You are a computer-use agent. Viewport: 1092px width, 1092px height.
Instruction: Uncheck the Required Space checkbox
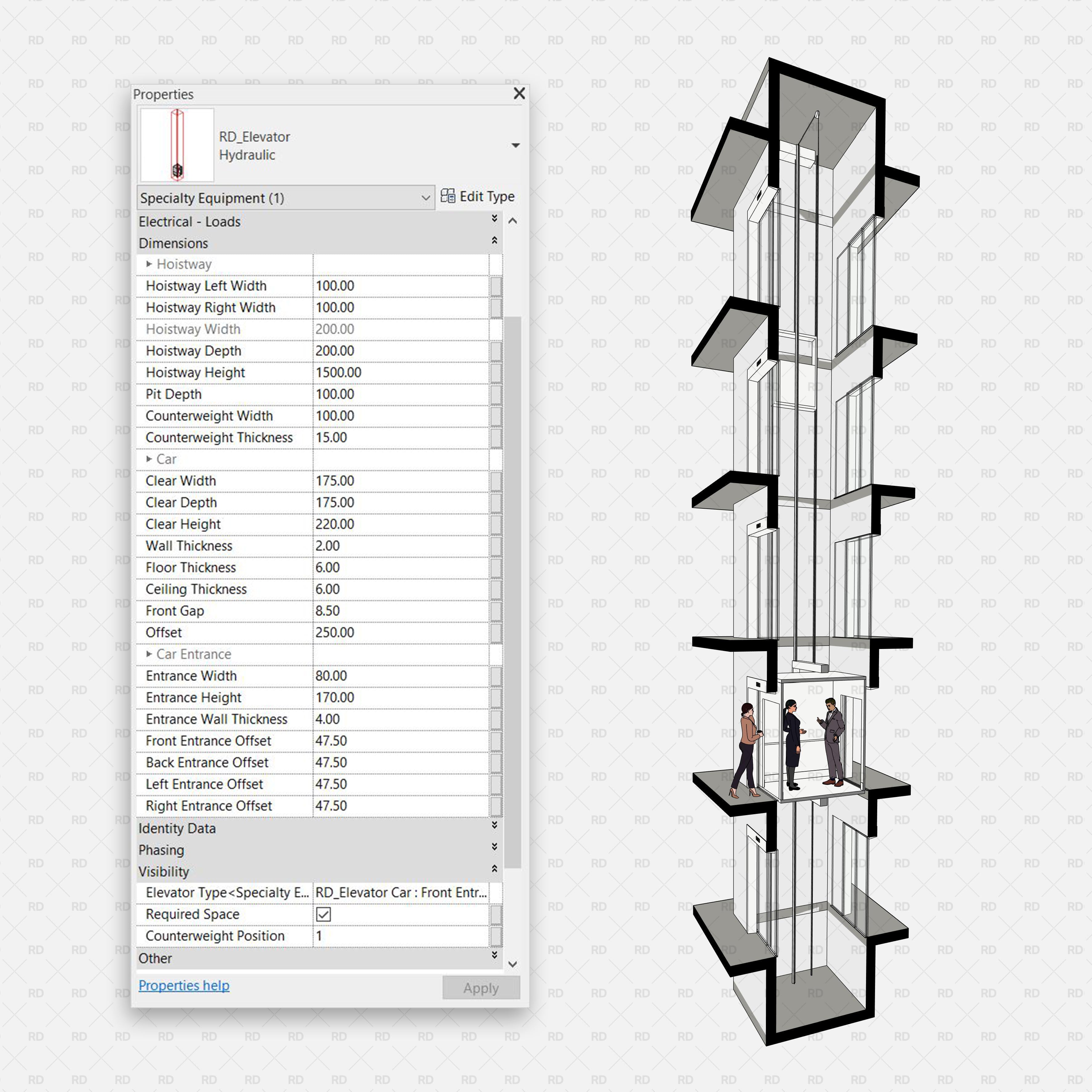pyautogui.click(x=323, y=914)
